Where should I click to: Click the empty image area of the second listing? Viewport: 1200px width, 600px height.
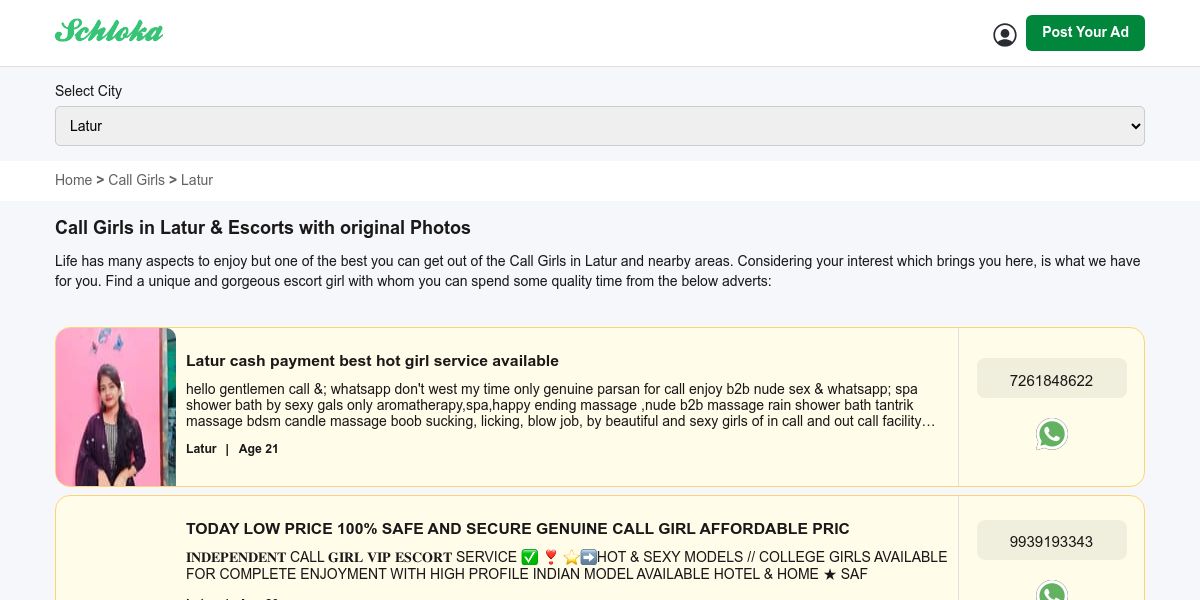coord(116,548)
